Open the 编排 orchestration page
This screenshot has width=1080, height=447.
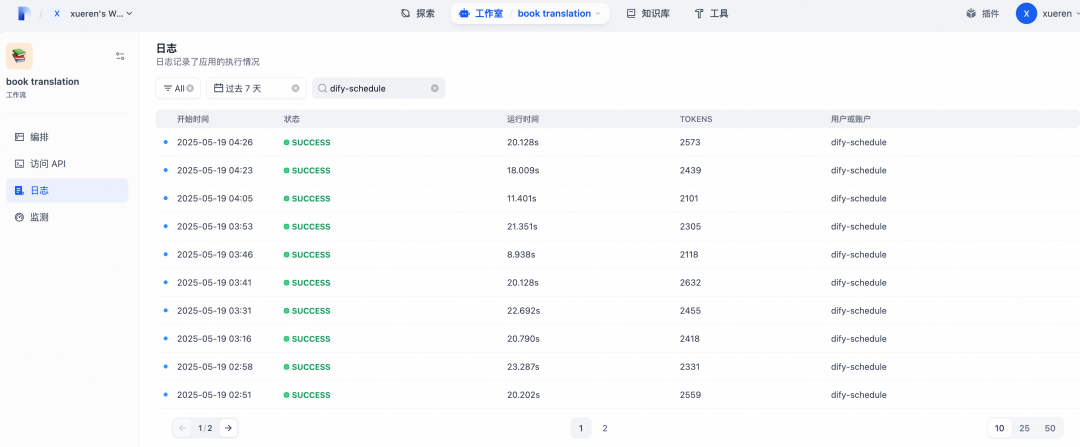point(67,137)
